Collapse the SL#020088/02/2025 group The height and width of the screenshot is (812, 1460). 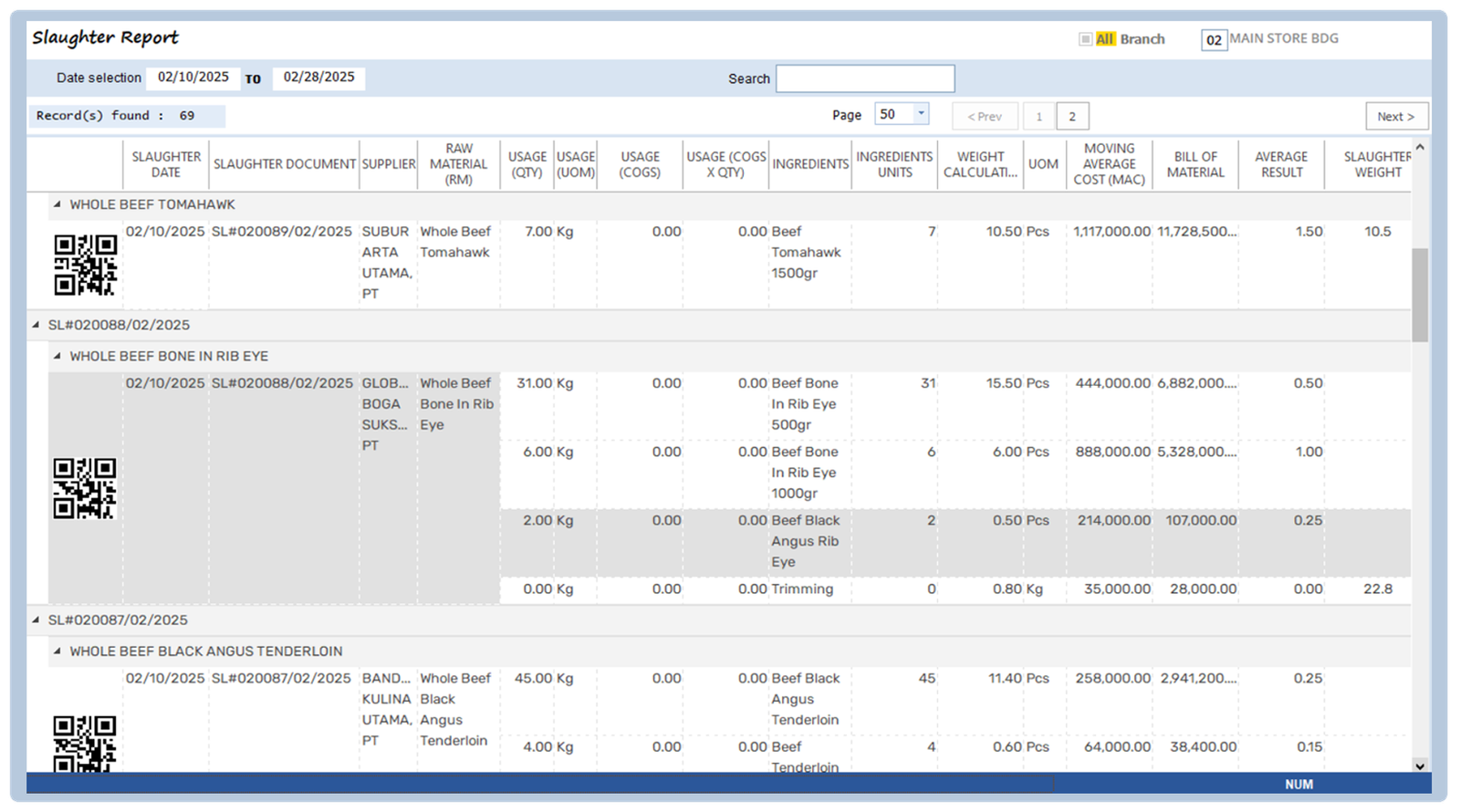pyautogui.click(x=36, y=325)
